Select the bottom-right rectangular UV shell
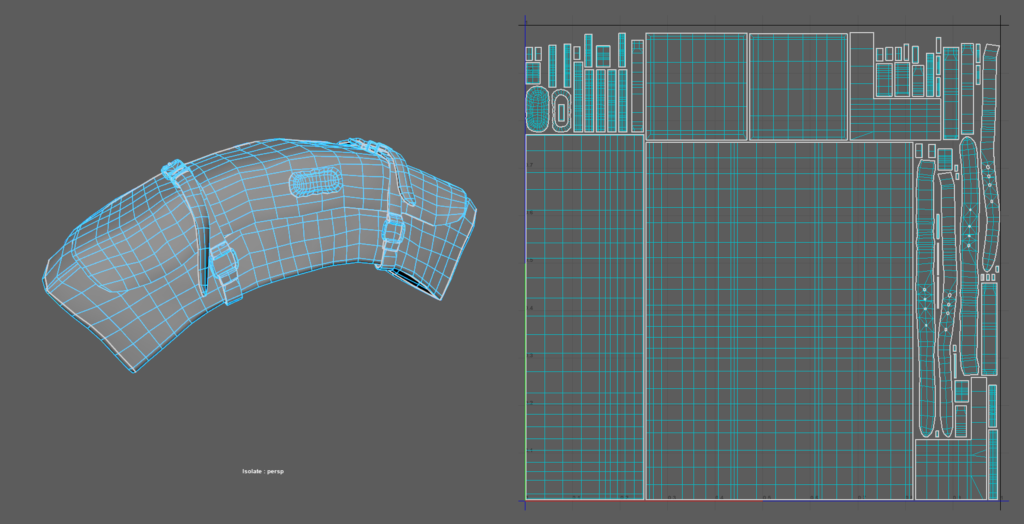 tap(949, 469)
